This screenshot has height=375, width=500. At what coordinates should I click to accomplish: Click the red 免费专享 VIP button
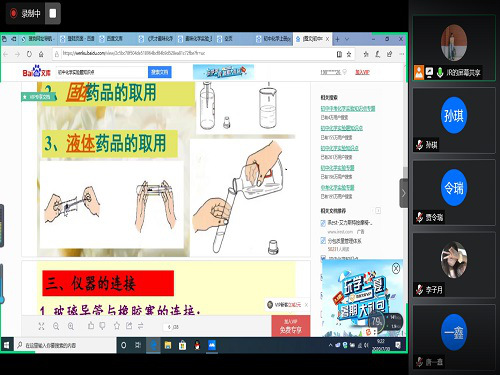coord(291,326)
